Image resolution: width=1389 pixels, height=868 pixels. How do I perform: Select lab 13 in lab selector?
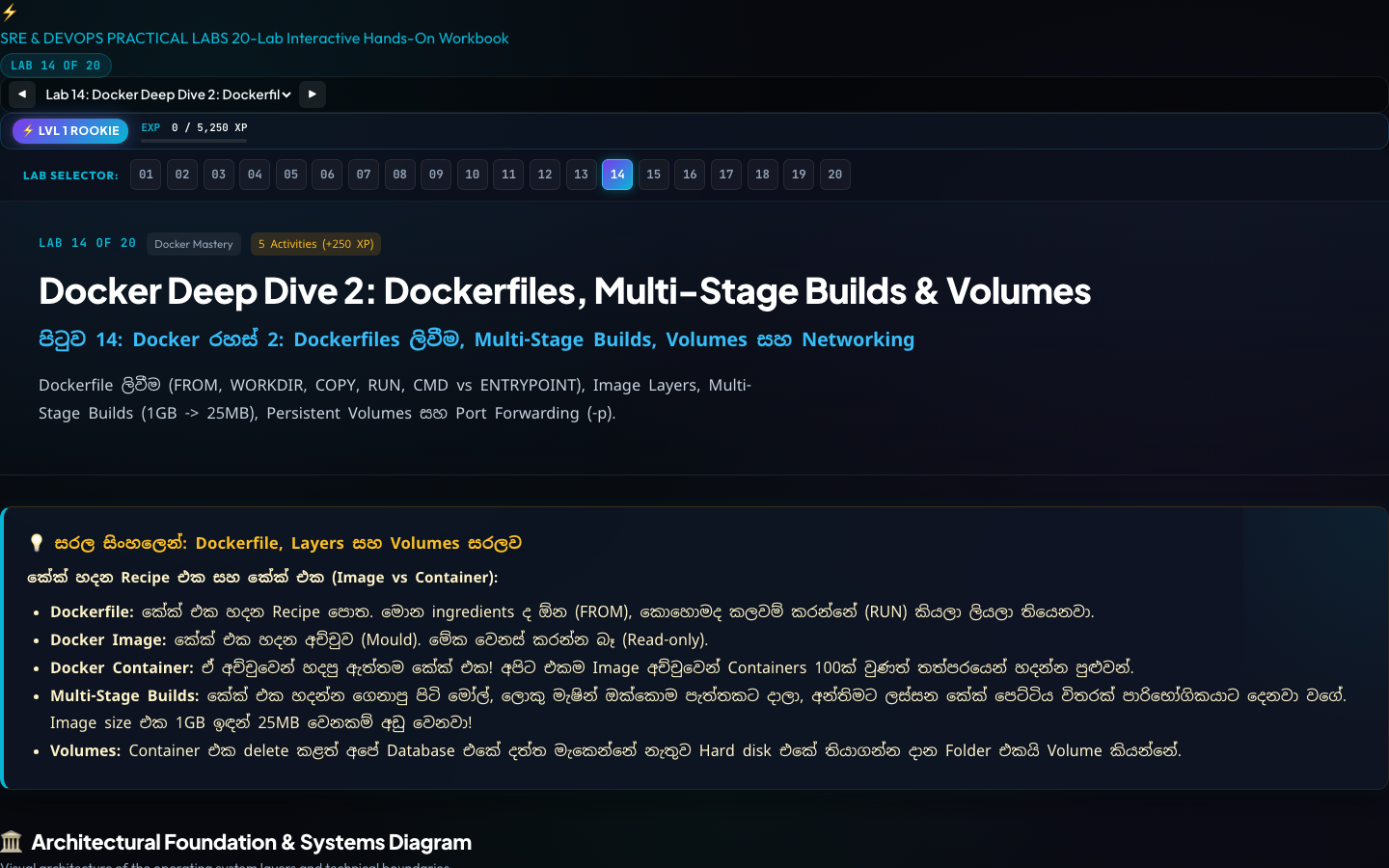(x=582, y=175)
